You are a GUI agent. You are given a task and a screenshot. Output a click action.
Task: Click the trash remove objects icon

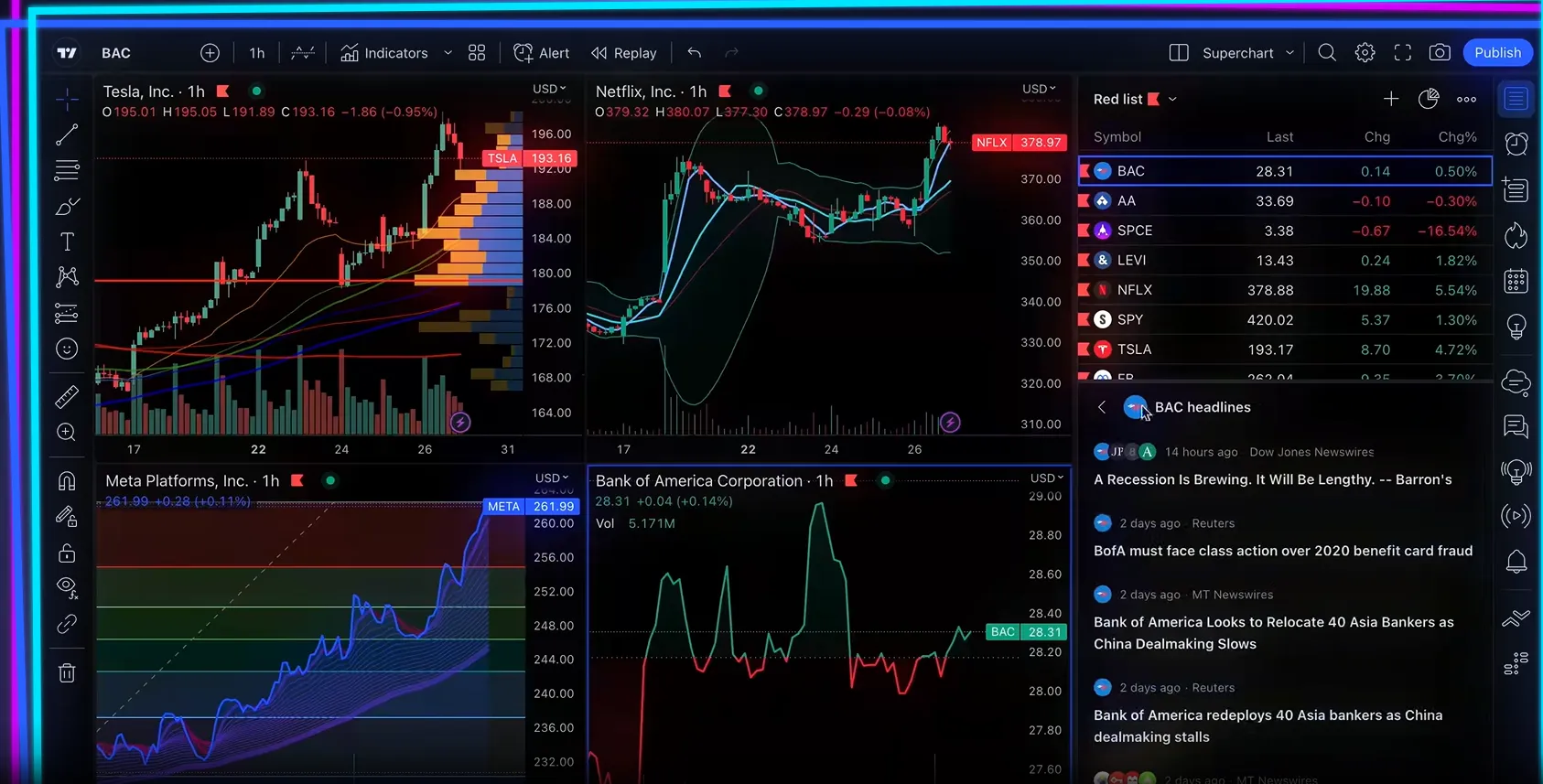pyautogui.click(x=67, y=673)
